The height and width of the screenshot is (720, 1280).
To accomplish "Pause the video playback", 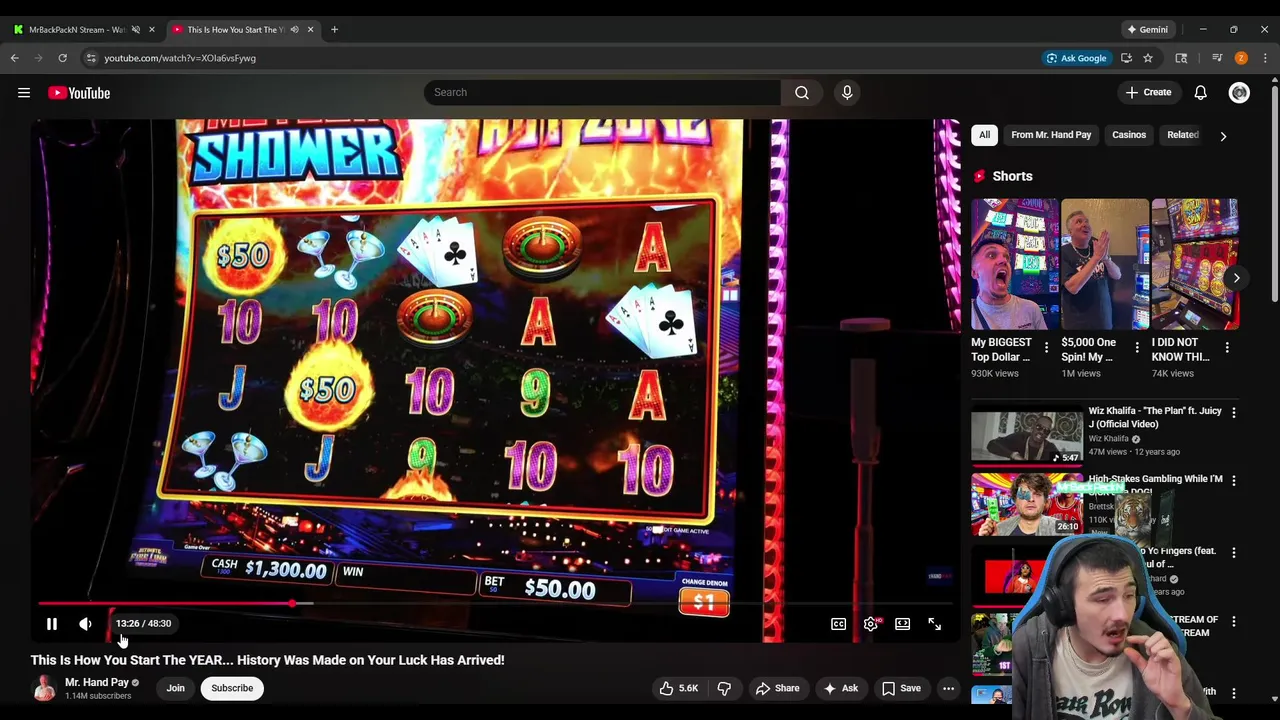I will coord(52,624).
